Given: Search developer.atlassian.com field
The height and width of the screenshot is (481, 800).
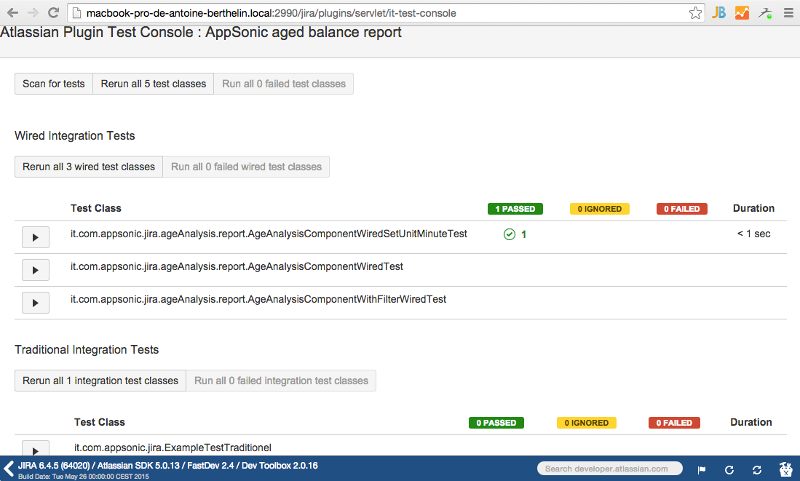Looking at the screenshot, I should coord(610,468).
